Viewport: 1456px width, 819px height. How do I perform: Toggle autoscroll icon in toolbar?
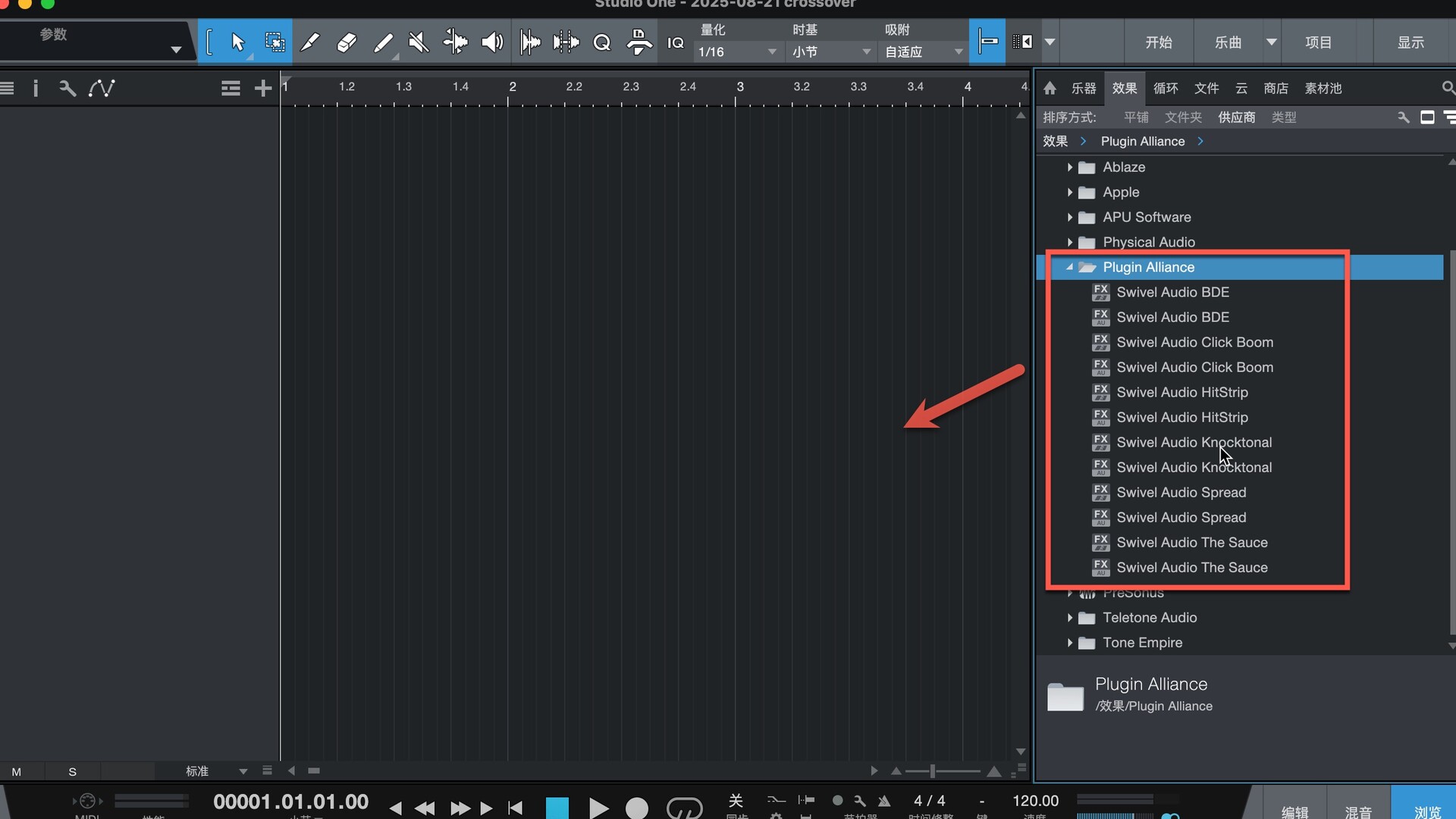[x=1023, y=42]
